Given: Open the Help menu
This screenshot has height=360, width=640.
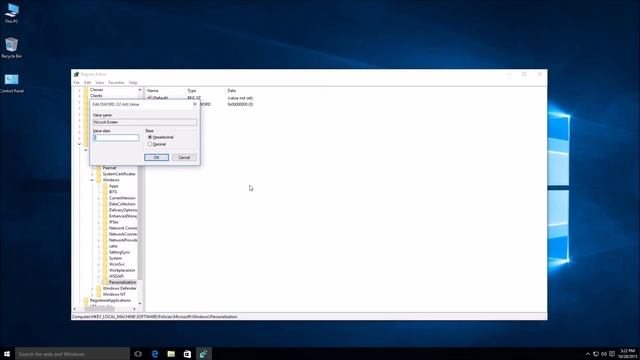Looking at the screenshot, I should tap(133, 82).
